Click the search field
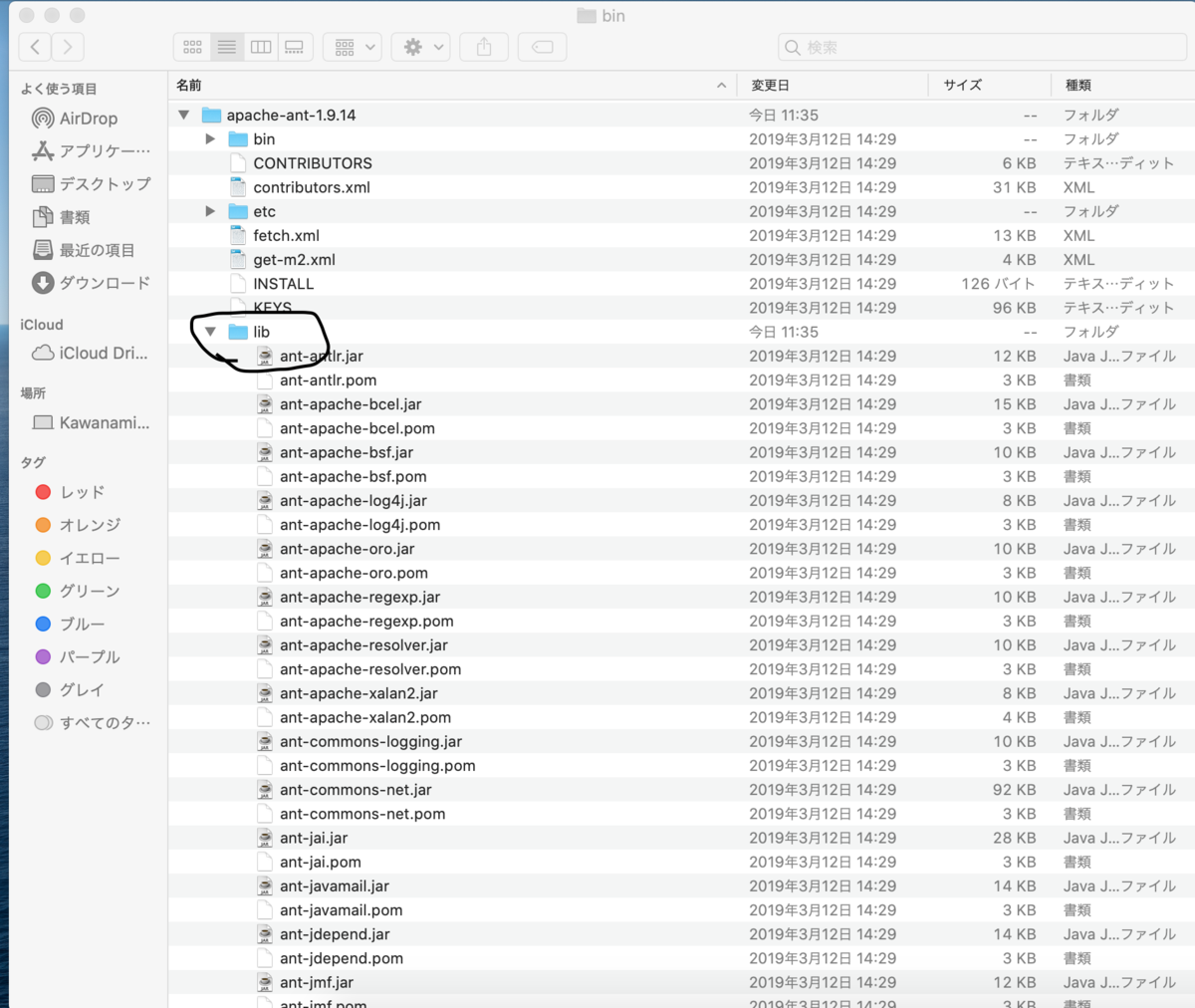Screen dimensions: 1195x1008 click(x=980, y=47)
